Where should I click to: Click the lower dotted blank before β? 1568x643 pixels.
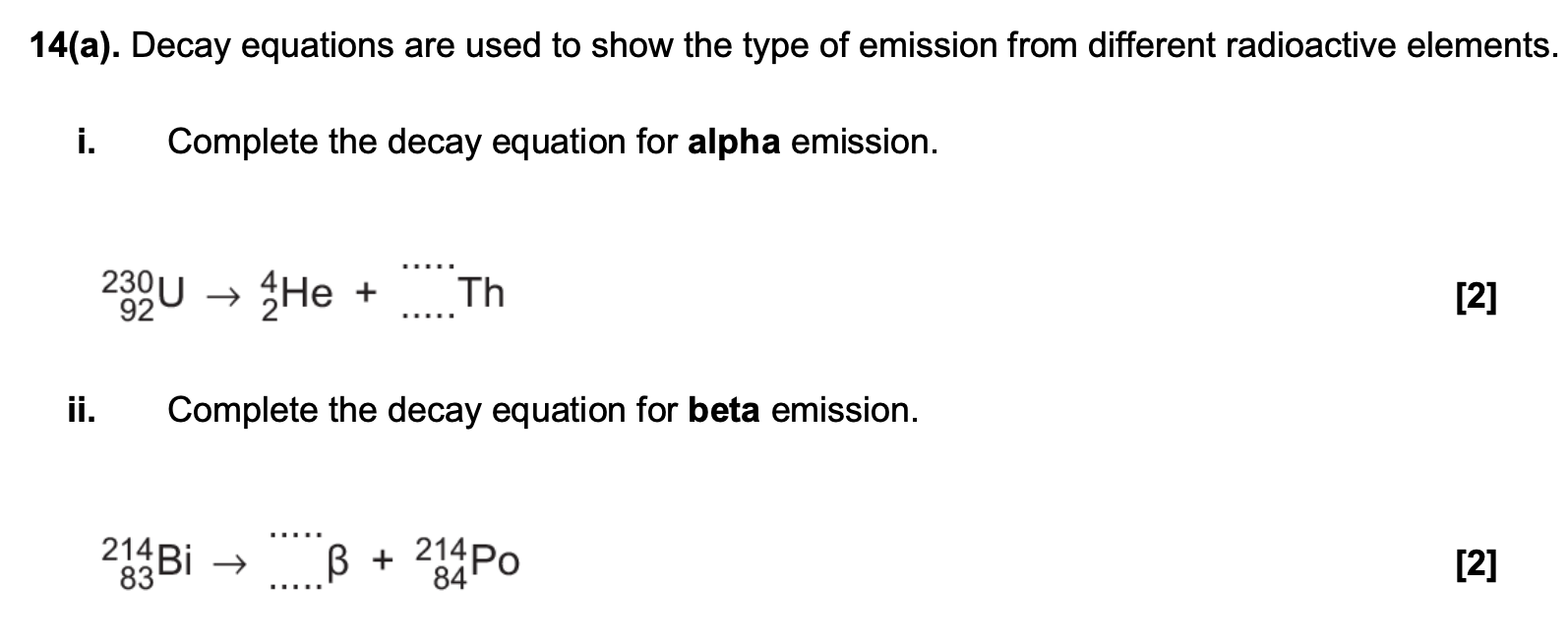click(x=296, y=588)
